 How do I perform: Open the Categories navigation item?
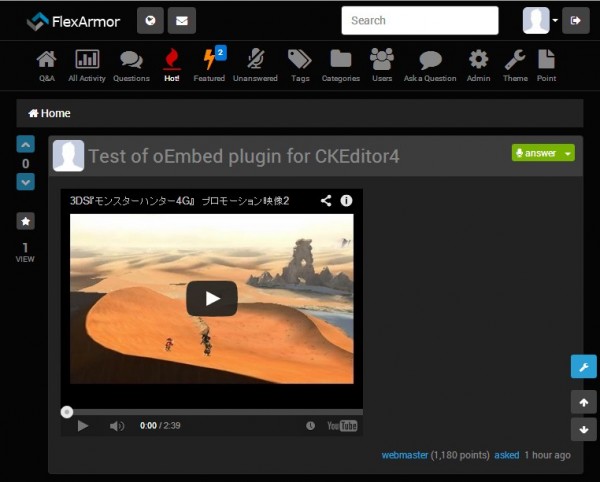[x=341, y=64]
